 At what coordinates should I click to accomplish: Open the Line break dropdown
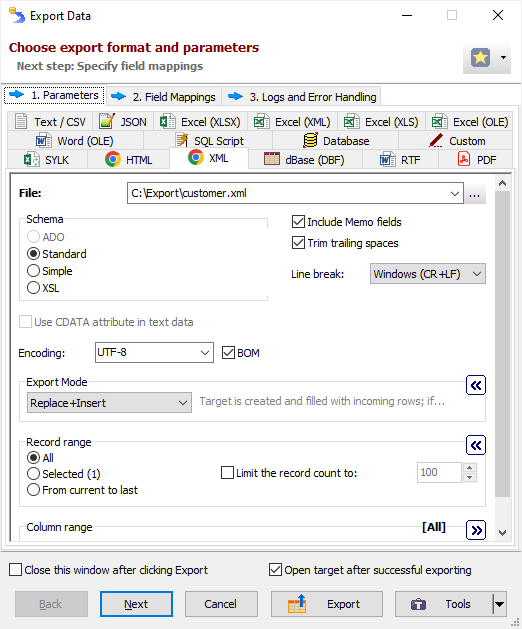[x=428, y=274]
